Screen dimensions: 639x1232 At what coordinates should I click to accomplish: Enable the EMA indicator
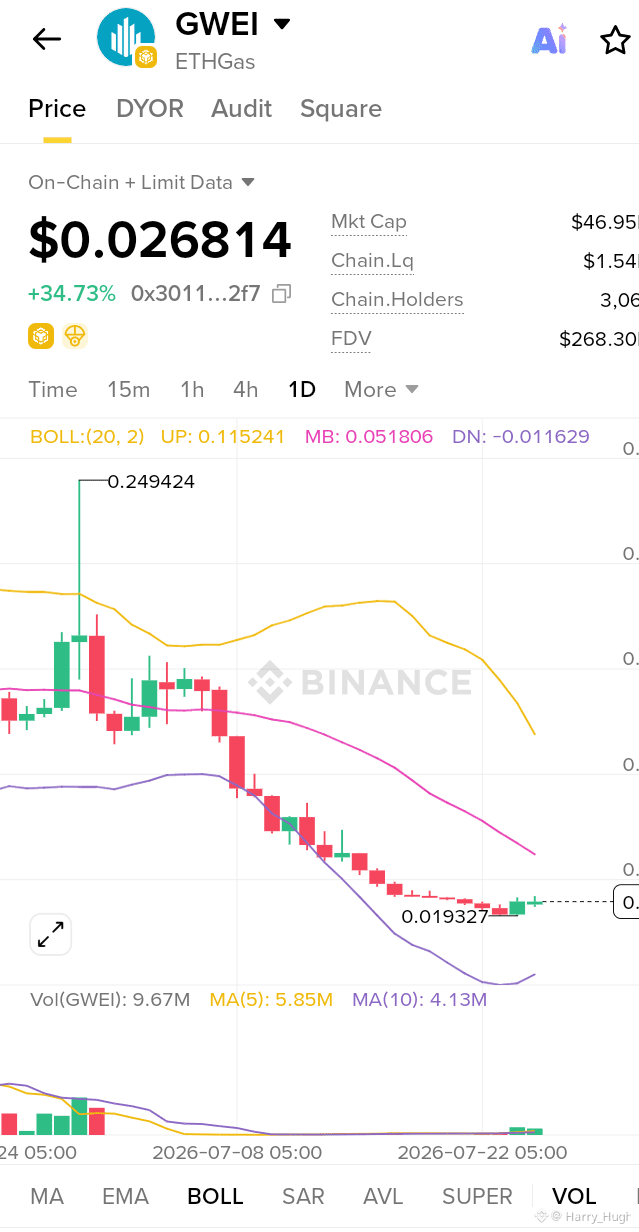click(126, 1196)
